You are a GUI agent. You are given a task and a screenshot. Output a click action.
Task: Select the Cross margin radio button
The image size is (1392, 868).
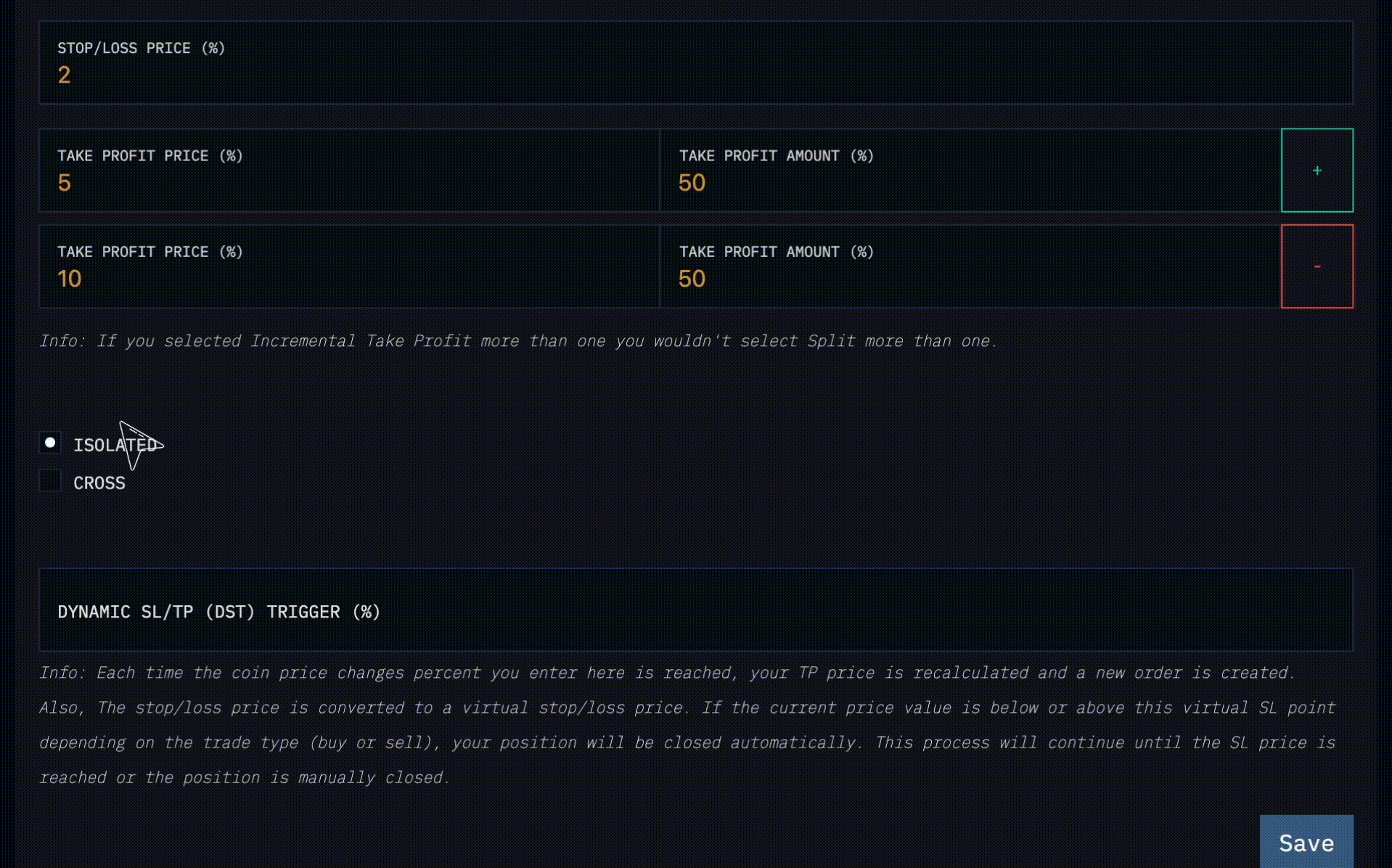coord(50,480)
